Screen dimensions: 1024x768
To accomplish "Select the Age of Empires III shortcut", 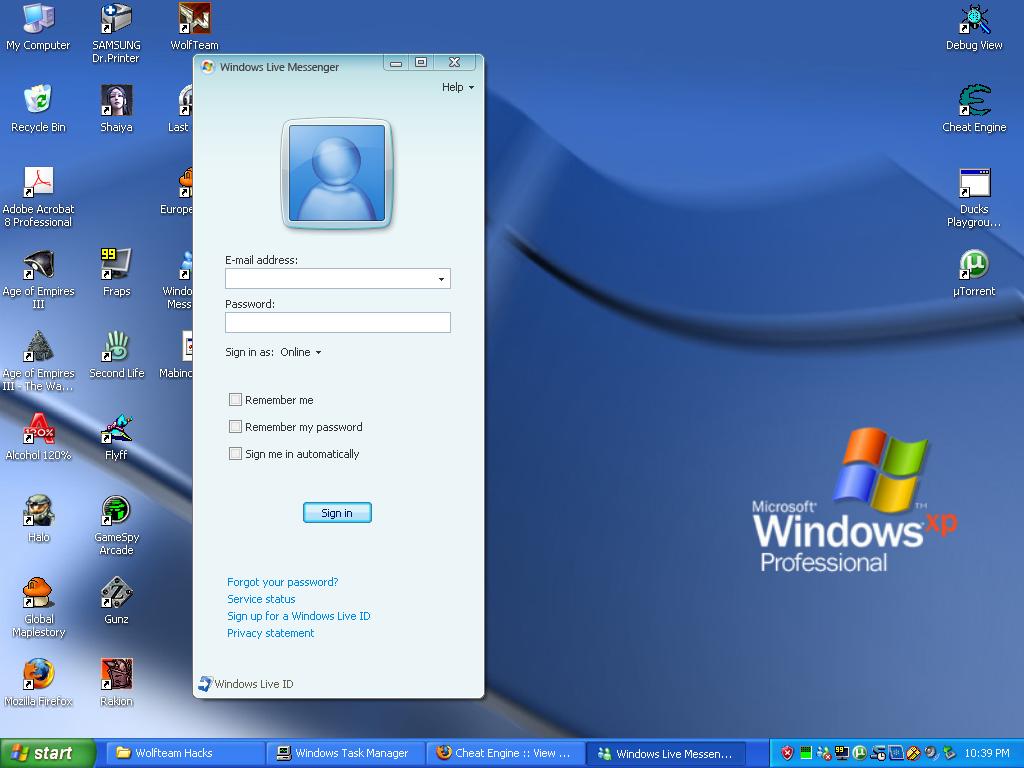I will coord(38,279).
